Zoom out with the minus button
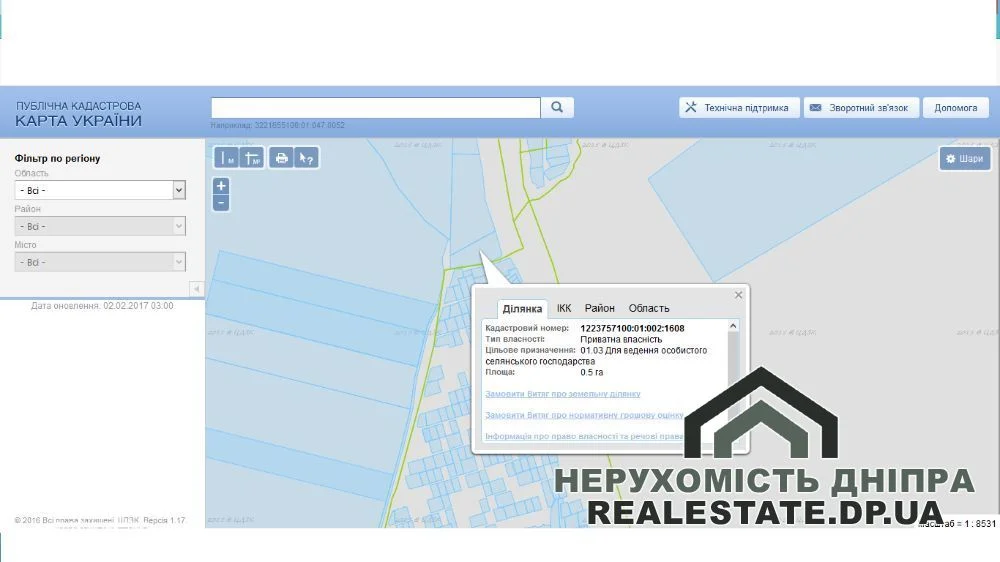The width and height of the screenshot is (1000, 562). point(221,203)
